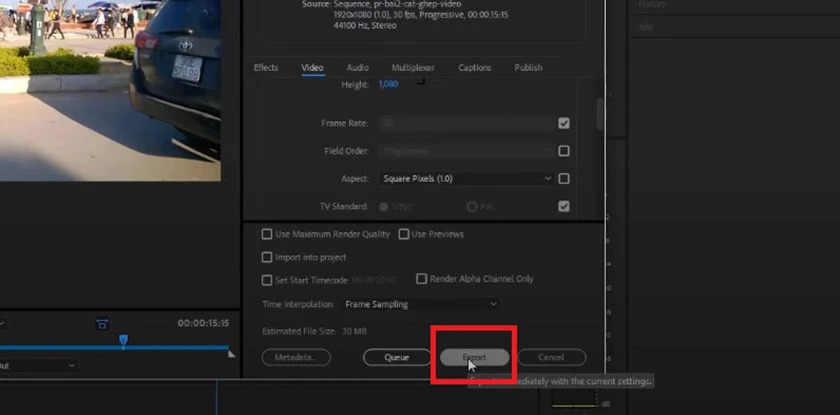Image resolution: width=840 pixels, height=415 pixels.
Task: Click the export settings vertical scrollbar
Action: pyautogui.click(x=599, y=115)
